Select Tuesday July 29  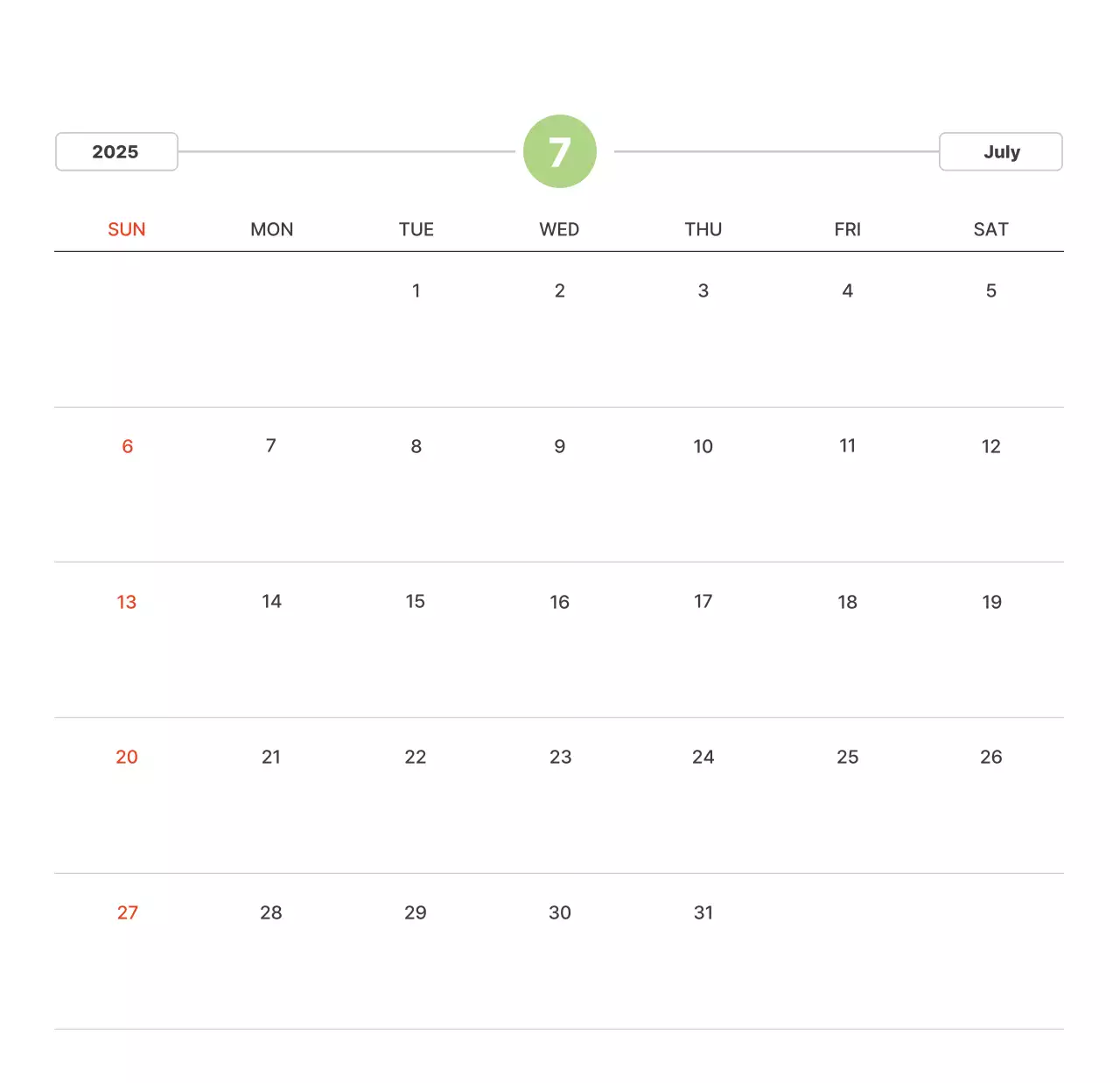coord(416,912)
